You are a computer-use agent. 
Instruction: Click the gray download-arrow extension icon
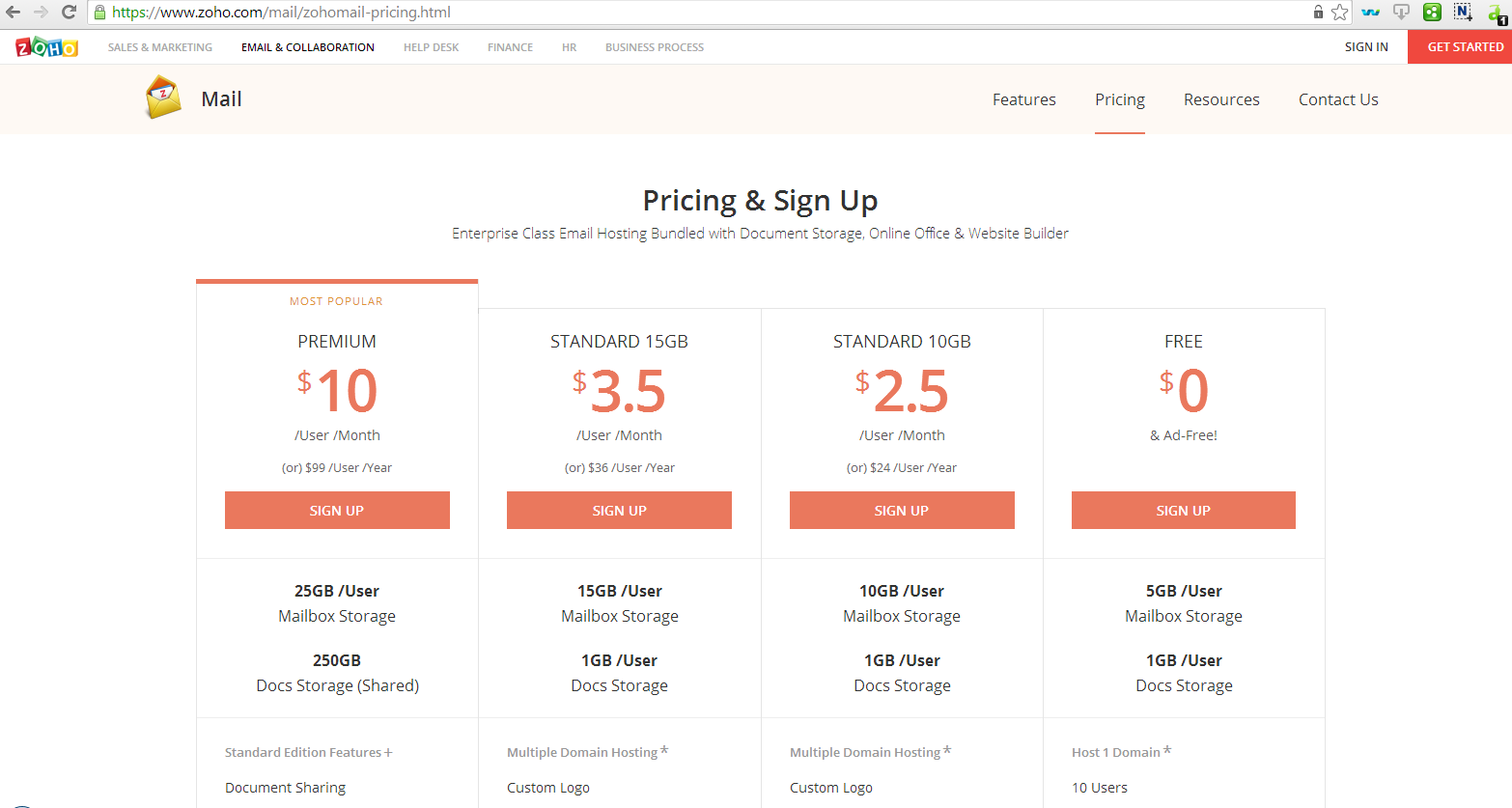coord(1401,13)
